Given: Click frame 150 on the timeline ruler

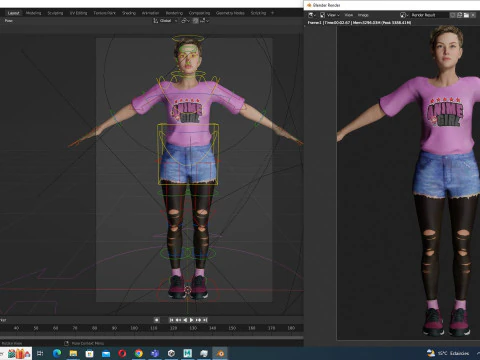Looking at the screenshot, I should [x=232, y=328].
